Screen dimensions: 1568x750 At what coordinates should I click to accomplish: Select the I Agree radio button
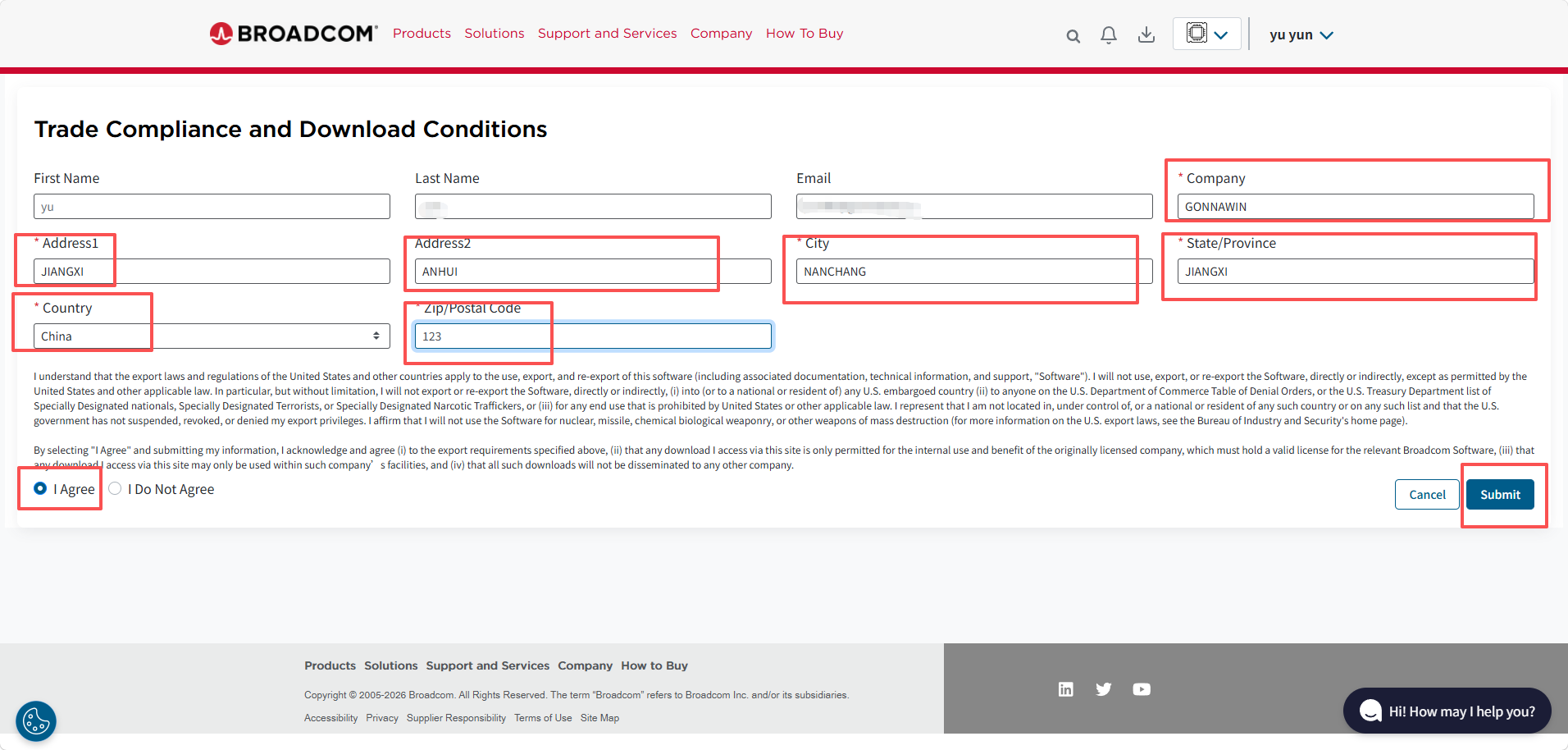tap(40, 488)
